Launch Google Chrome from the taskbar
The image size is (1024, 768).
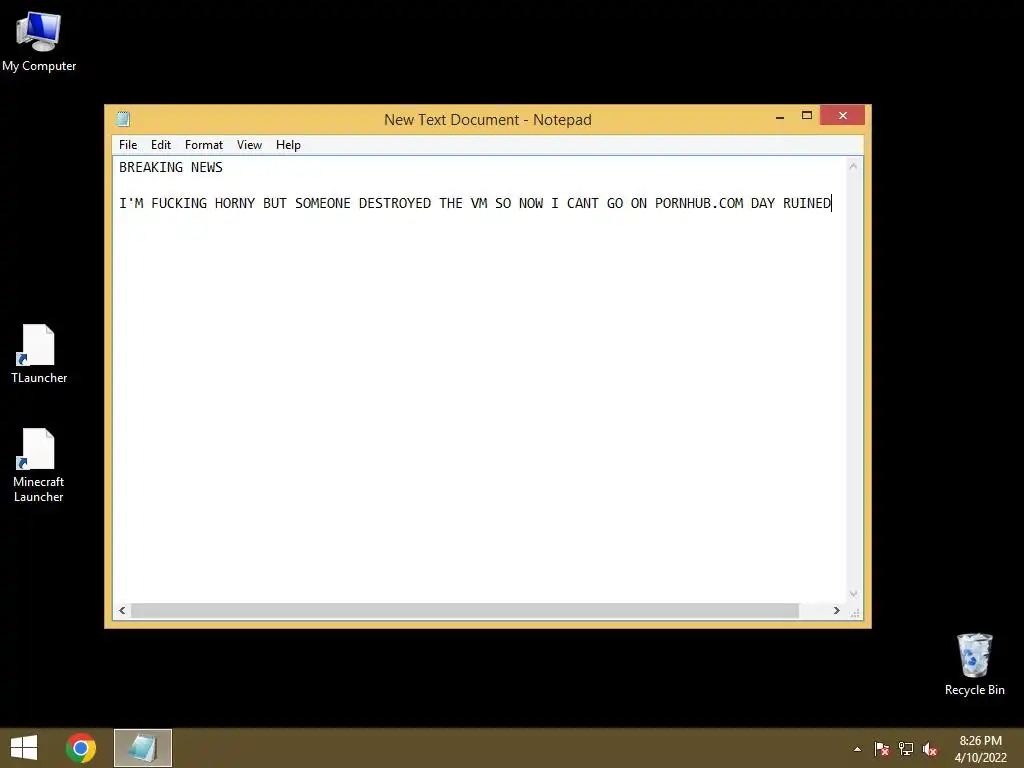click(81, 748)
